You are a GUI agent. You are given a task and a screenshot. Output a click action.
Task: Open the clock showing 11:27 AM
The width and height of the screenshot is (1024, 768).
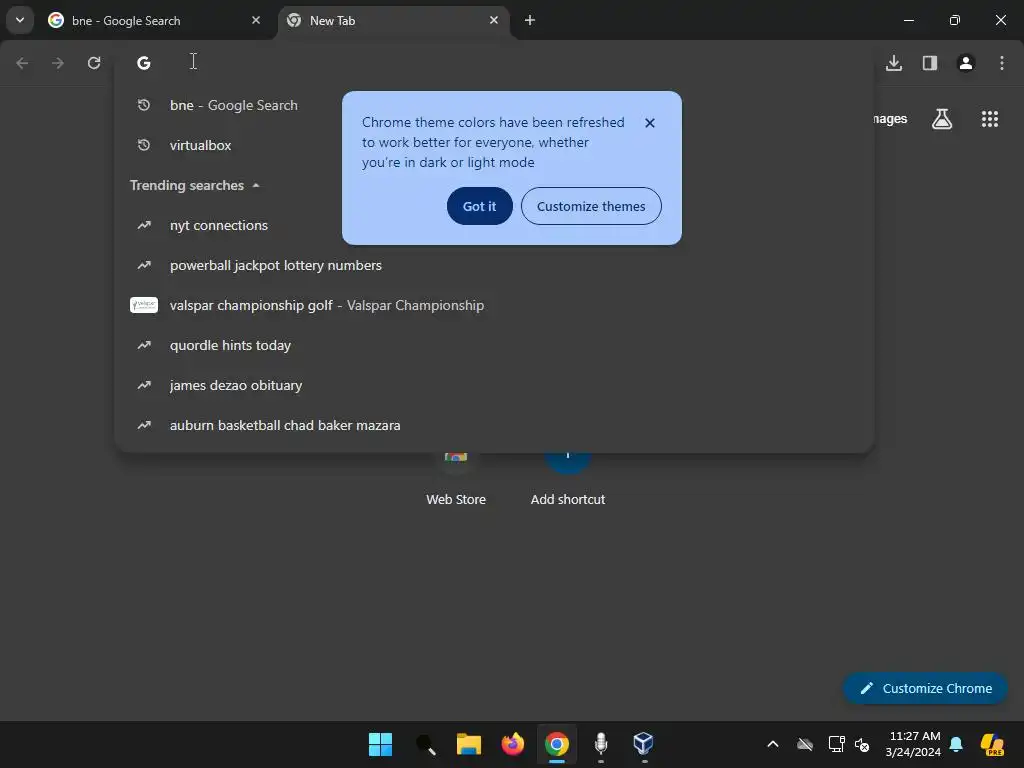click(x=913, y=744)
